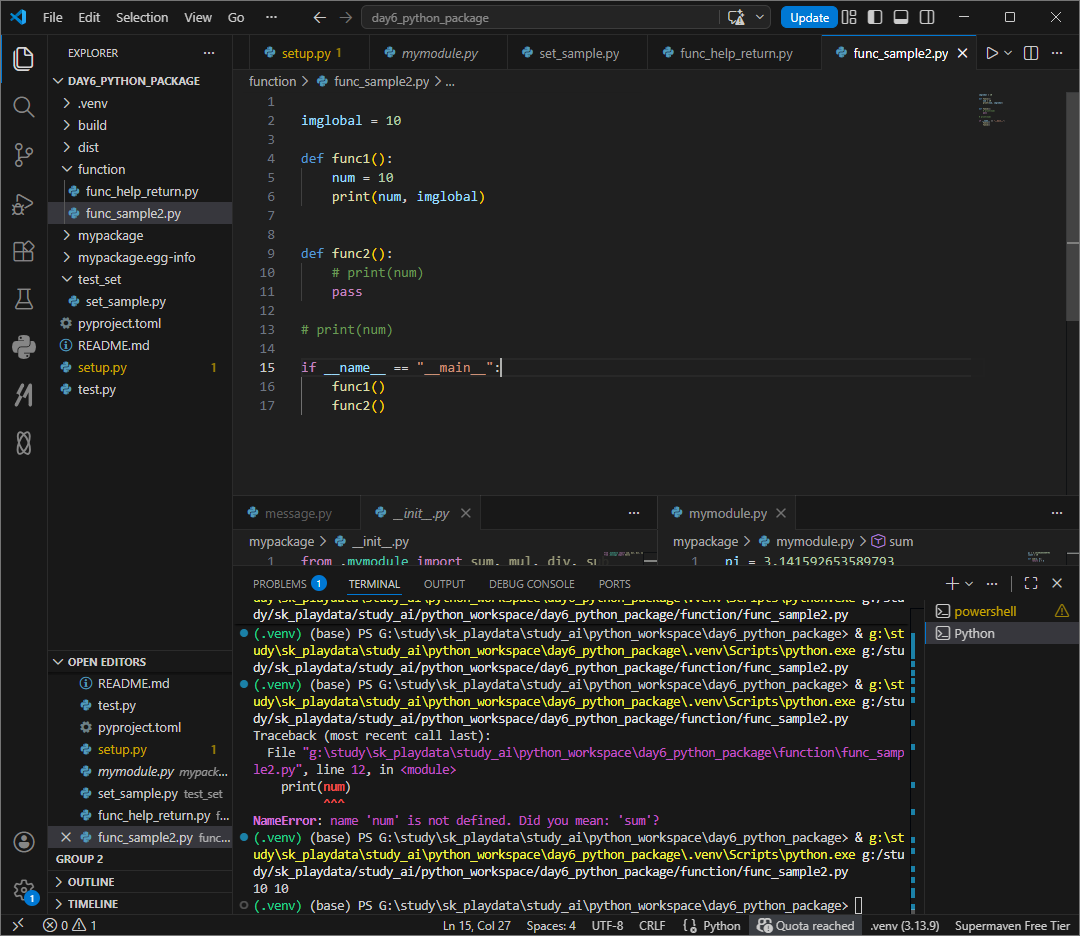Close the terminal panel
Image resolution: width=1080 pixels, height=936 pixels.
click(x=1057, y=583)
